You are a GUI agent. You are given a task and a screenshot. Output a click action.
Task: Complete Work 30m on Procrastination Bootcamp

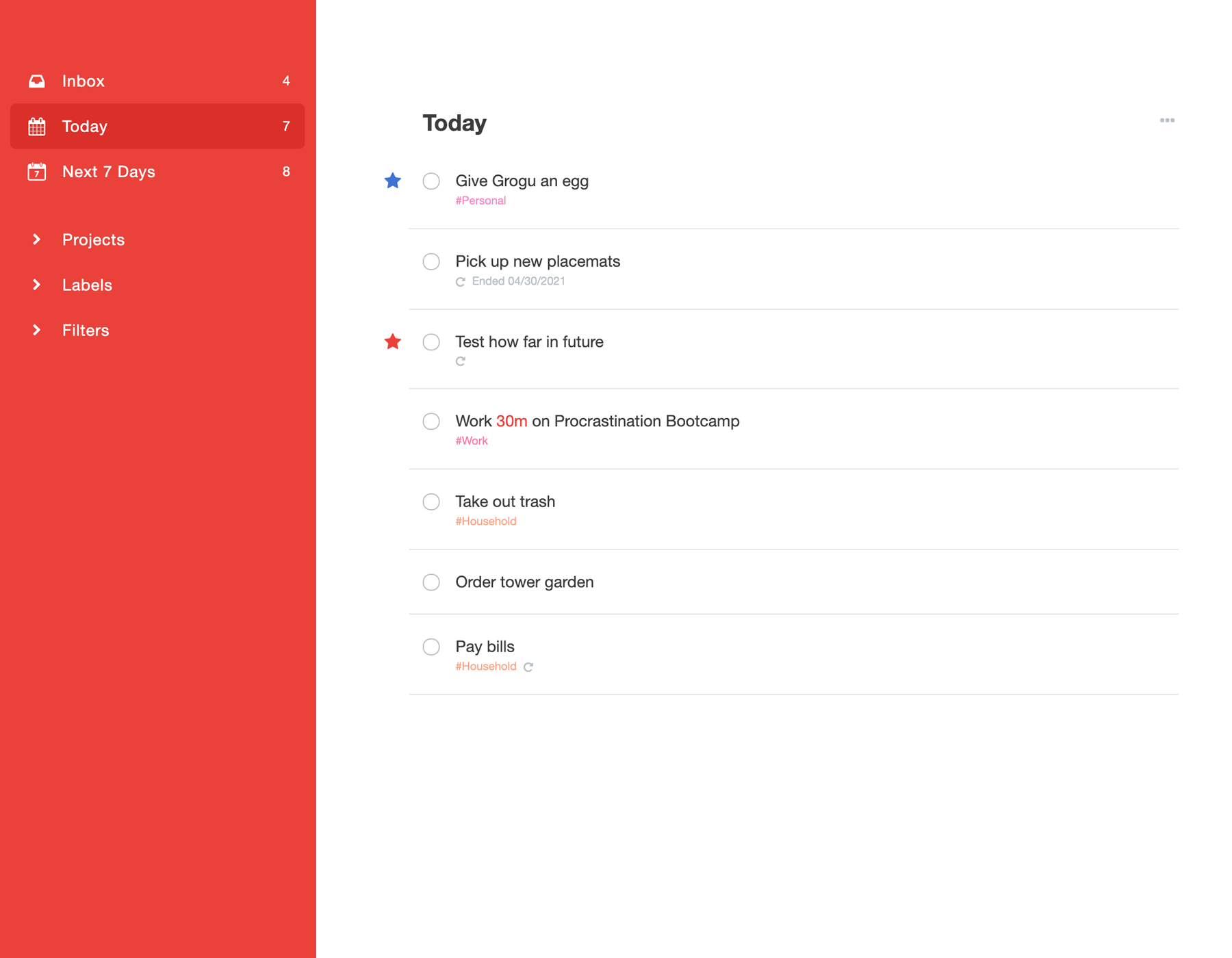coord(431,421)
